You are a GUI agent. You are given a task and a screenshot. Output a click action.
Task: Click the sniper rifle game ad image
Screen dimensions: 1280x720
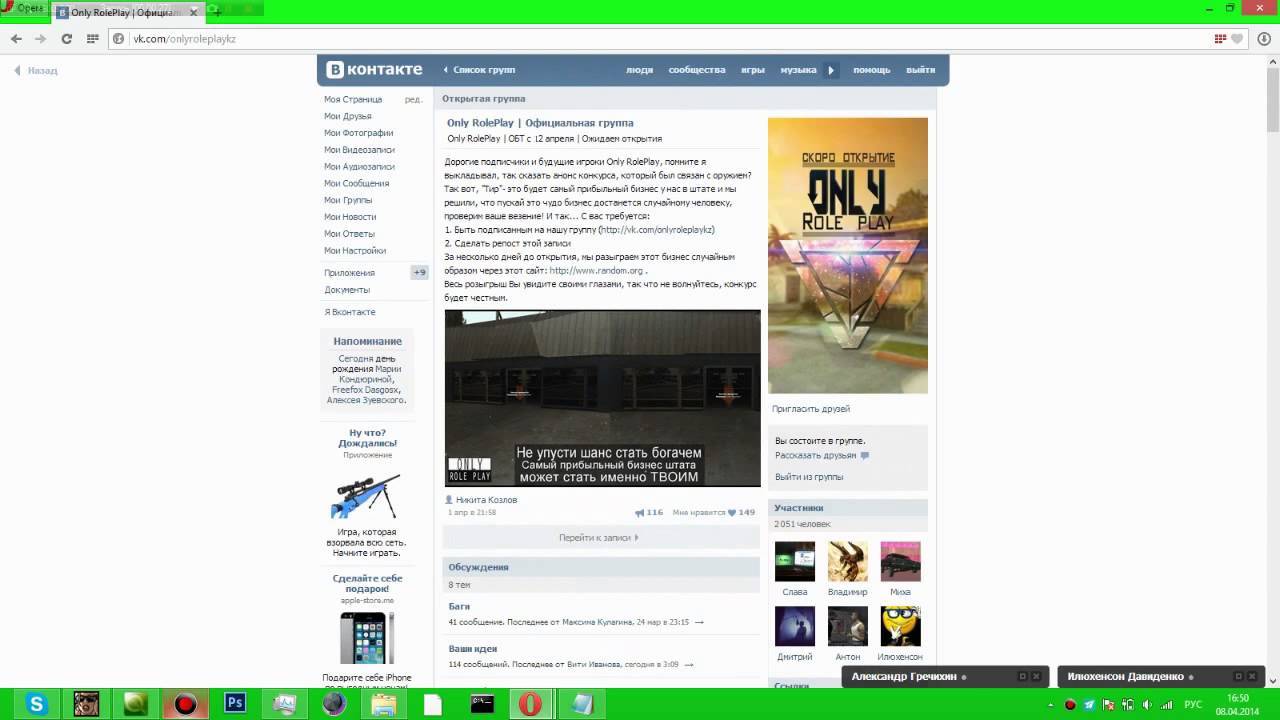[366, 495]
